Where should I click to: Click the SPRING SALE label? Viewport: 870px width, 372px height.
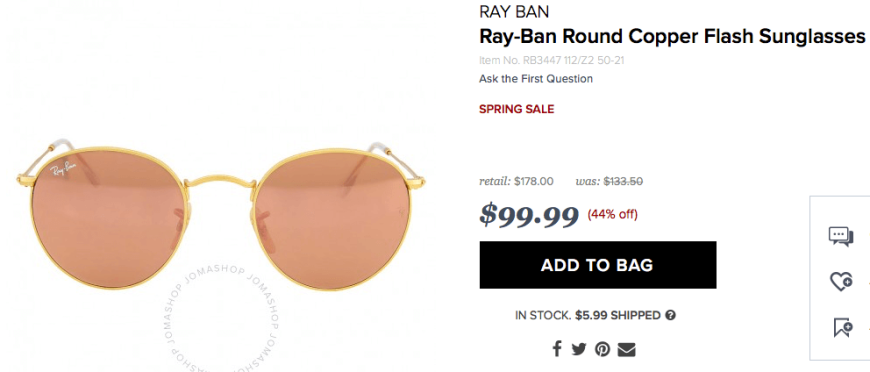coord(517,109)
